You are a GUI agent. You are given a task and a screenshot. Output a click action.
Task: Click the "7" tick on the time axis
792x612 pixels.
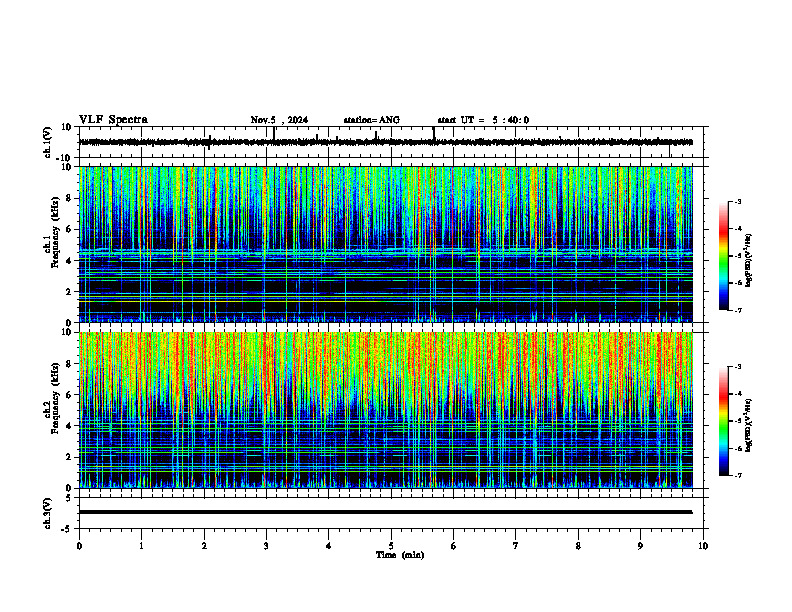point(516,546)
